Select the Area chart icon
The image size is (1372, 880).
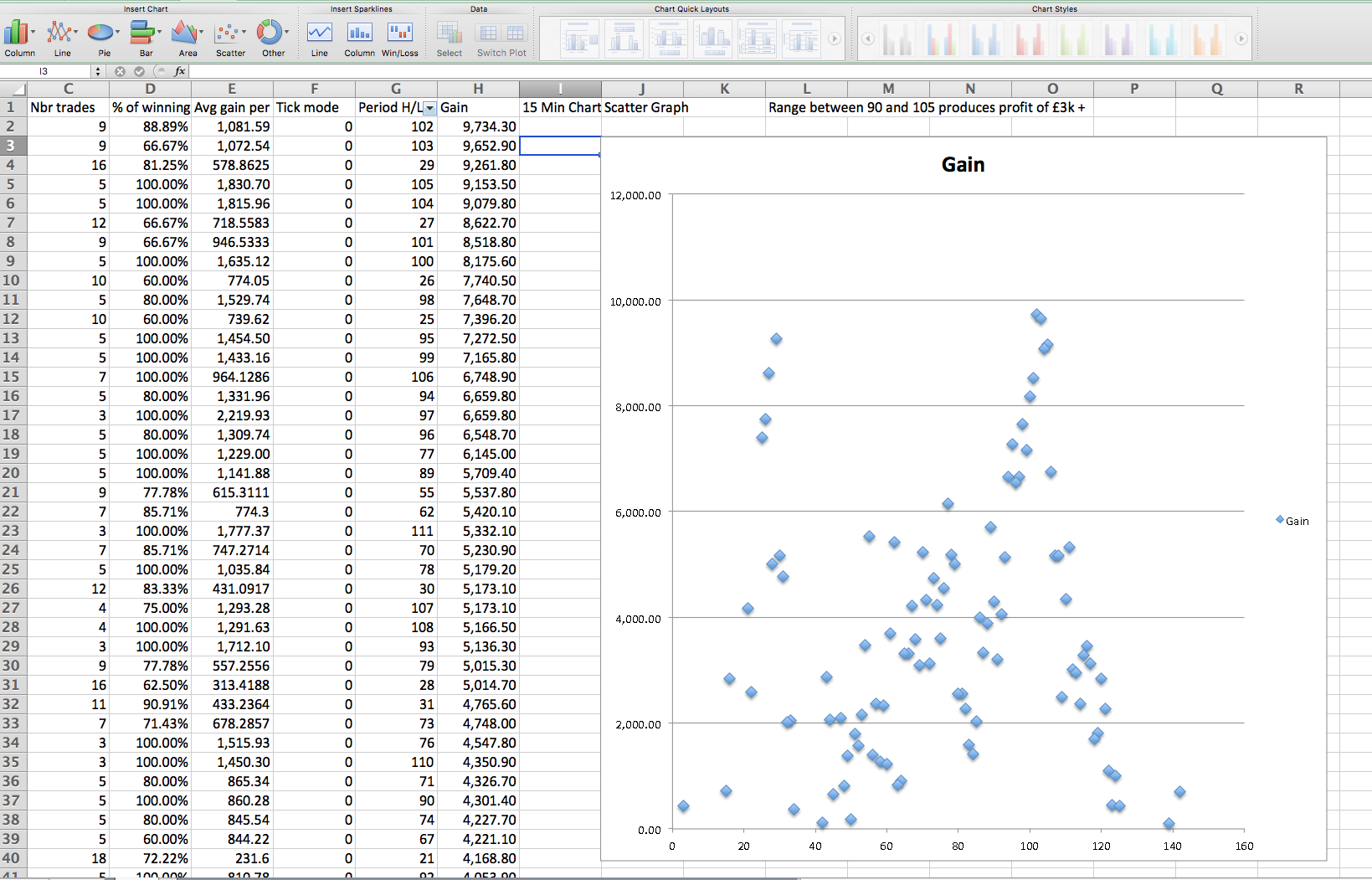184,33
